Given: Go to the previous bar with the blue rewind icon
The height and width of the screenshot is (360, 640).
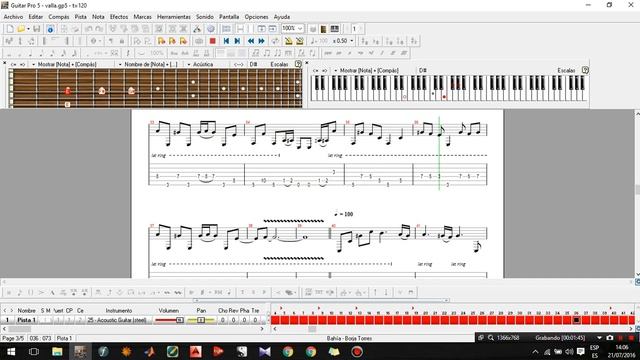Looking at the screenshot, I should tap(251, 41).
